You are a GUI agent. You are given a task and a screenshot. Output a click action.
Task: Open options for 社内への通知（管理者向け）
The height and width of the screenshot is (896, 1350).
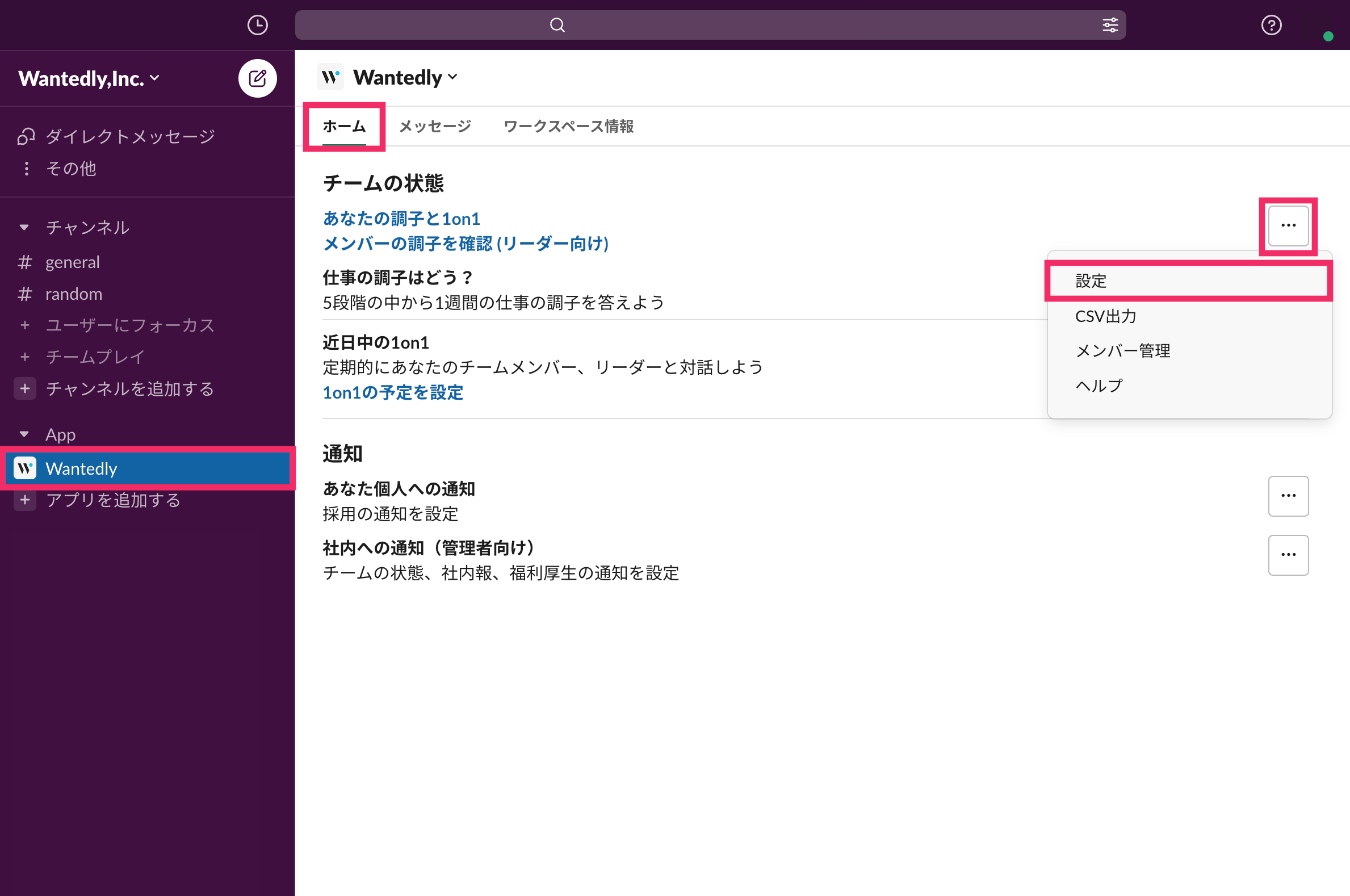(1288, 555)
